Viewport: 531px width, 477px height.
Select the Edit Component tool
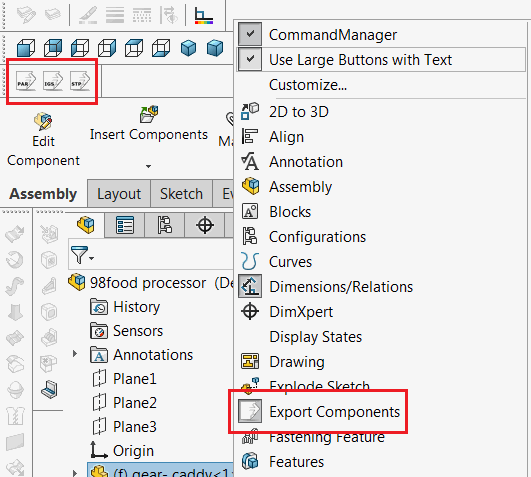click(43, 140)
